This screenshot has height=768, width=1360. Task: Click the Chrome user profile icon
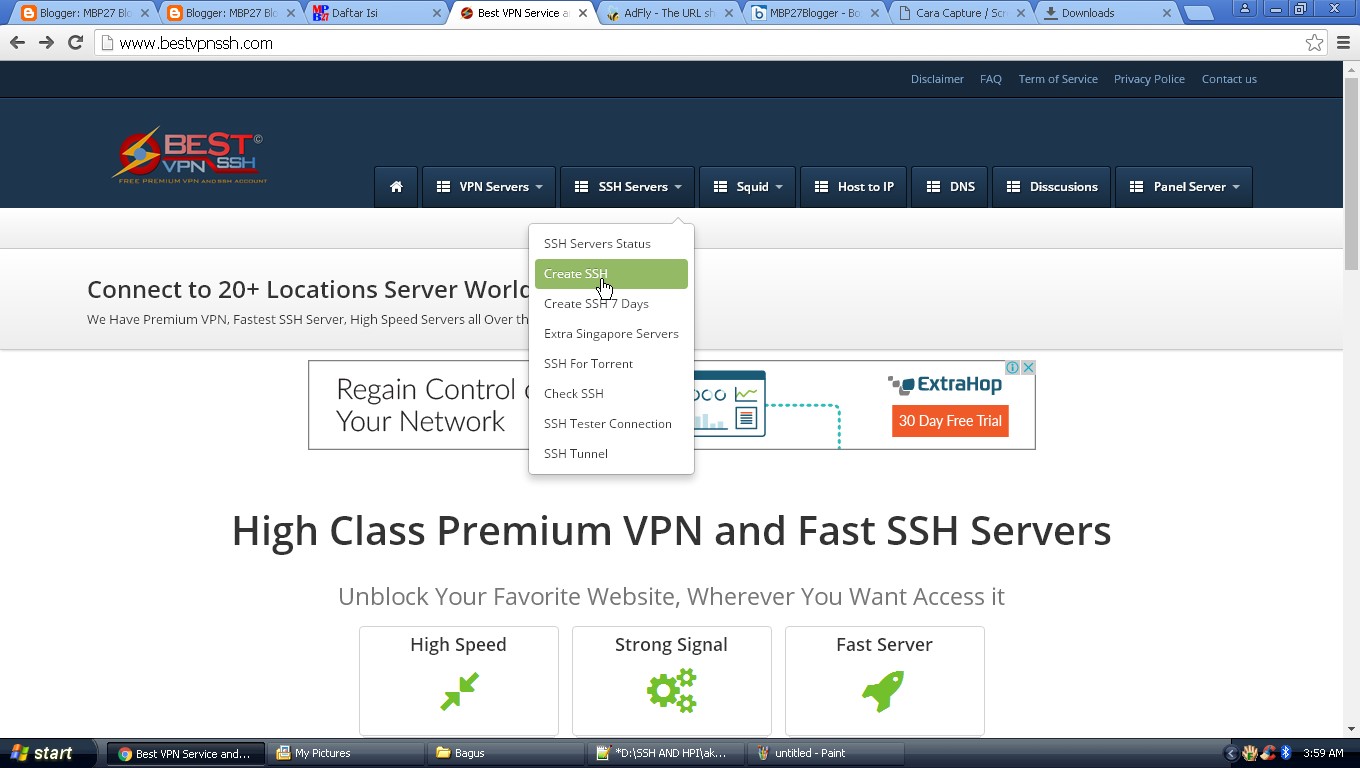click(x=1245, y=8)
